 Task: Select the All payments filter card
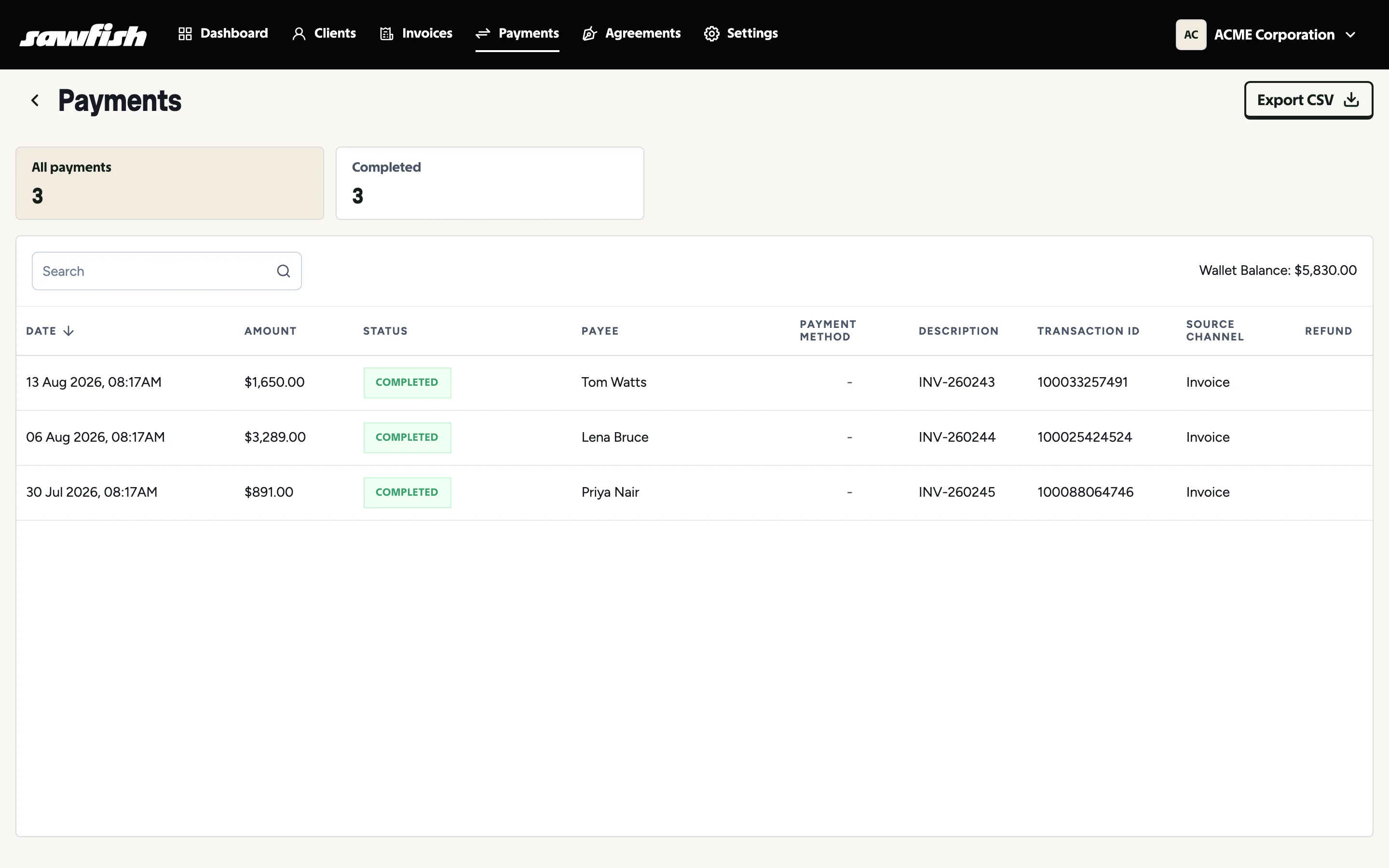coord(170,183)
